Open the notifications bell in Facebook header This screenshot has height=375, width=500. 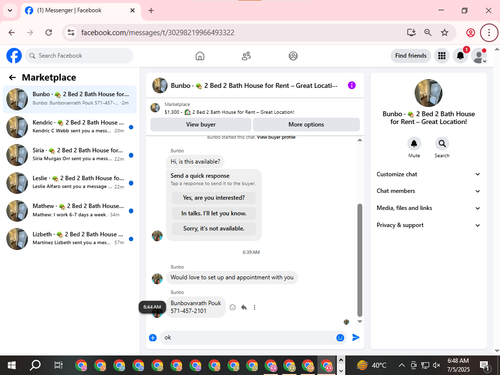click(x=460, y=56)
